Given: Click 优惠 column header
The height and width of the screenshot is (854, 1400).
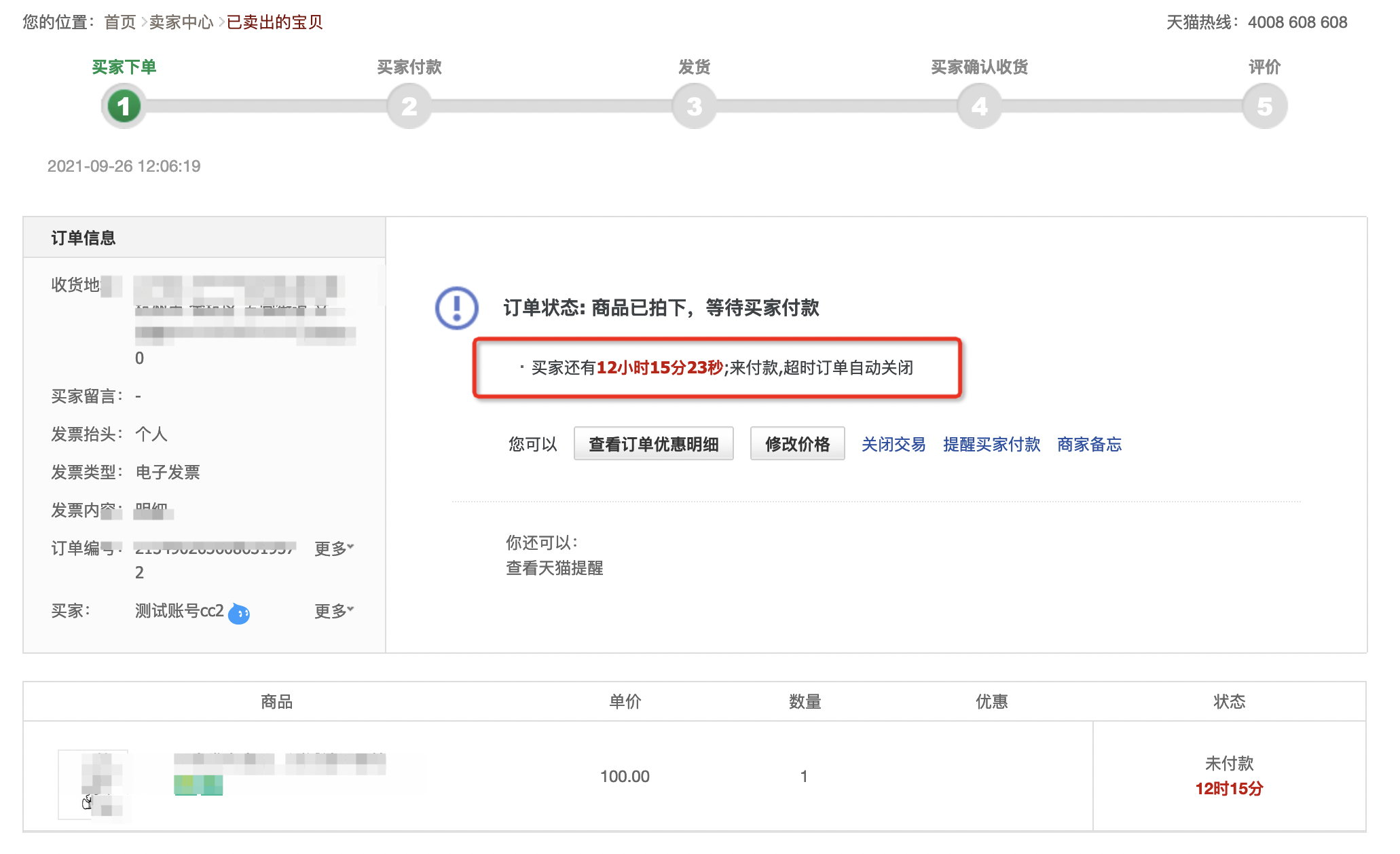Looking at the screenshot, I should coord(991,701).
